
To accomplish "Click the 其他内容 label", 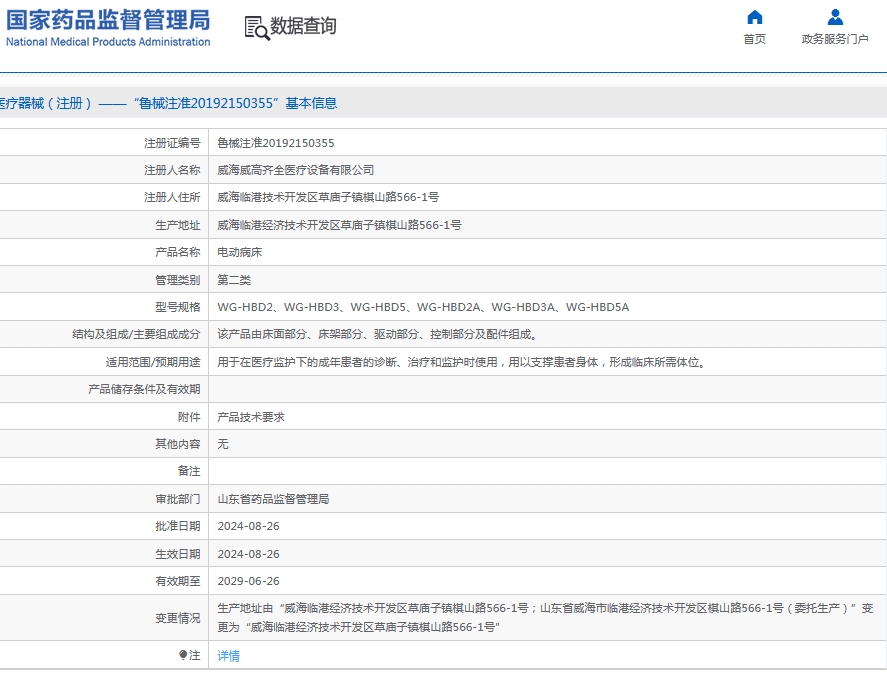I will click(178, 444).
